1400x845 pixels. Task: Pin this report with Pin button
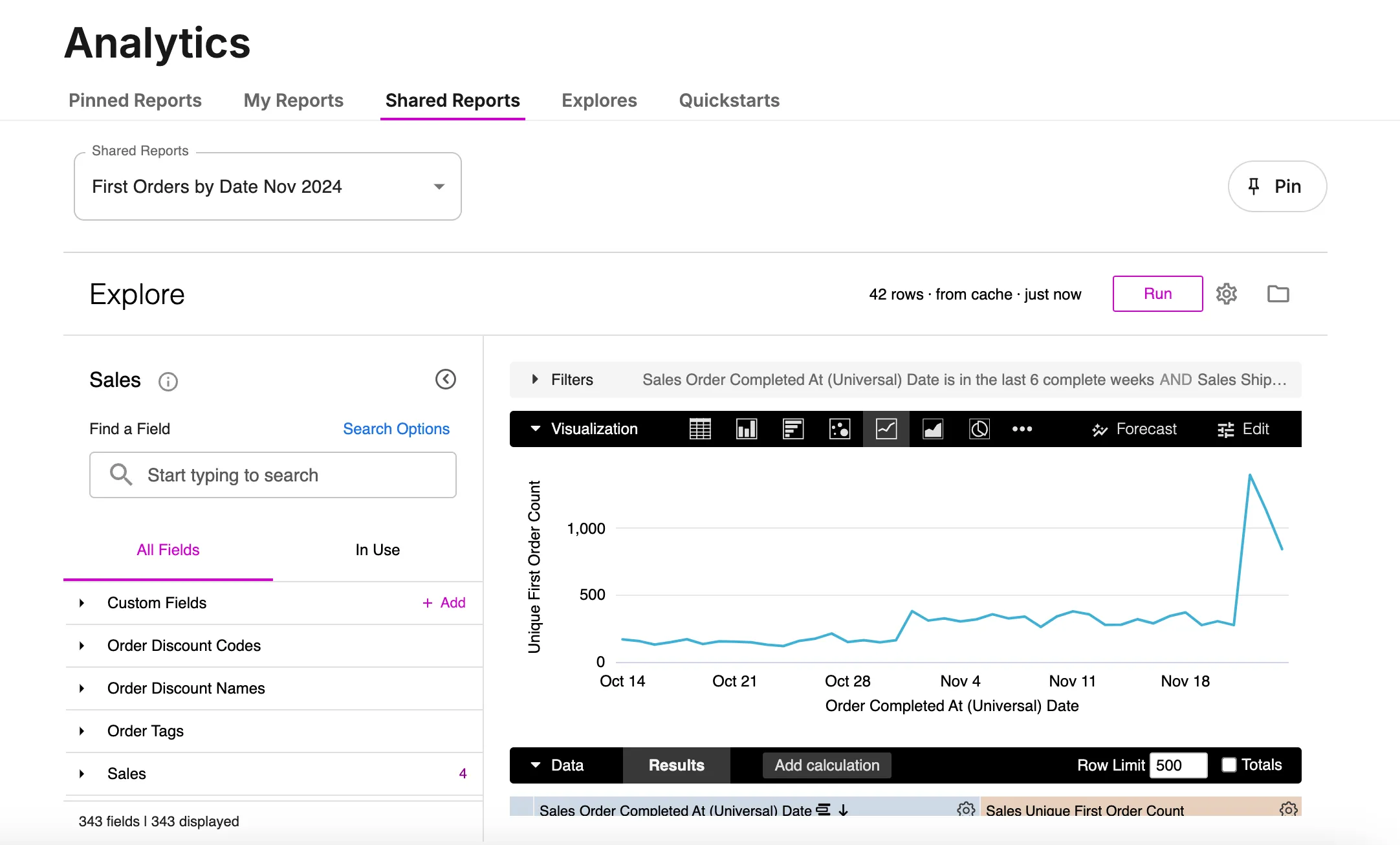point(1277,186)
